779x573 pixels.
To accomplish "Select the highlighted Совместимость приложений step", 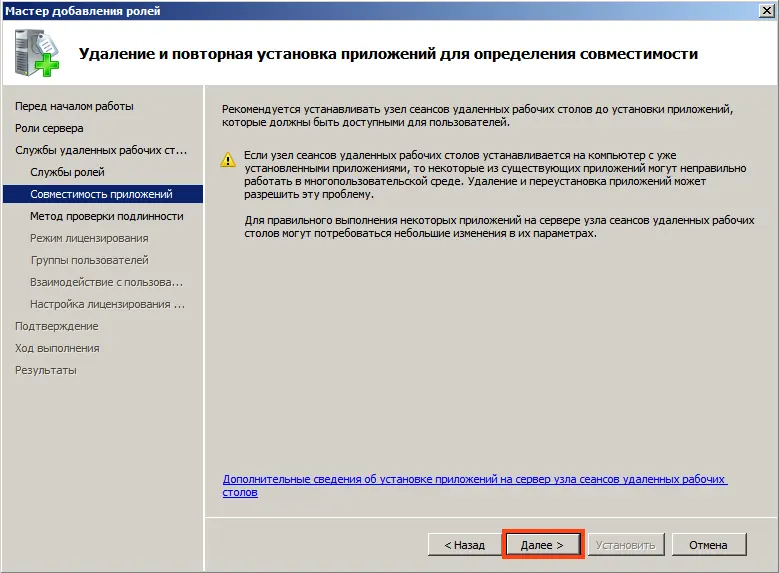I will [x=103, y=194].
